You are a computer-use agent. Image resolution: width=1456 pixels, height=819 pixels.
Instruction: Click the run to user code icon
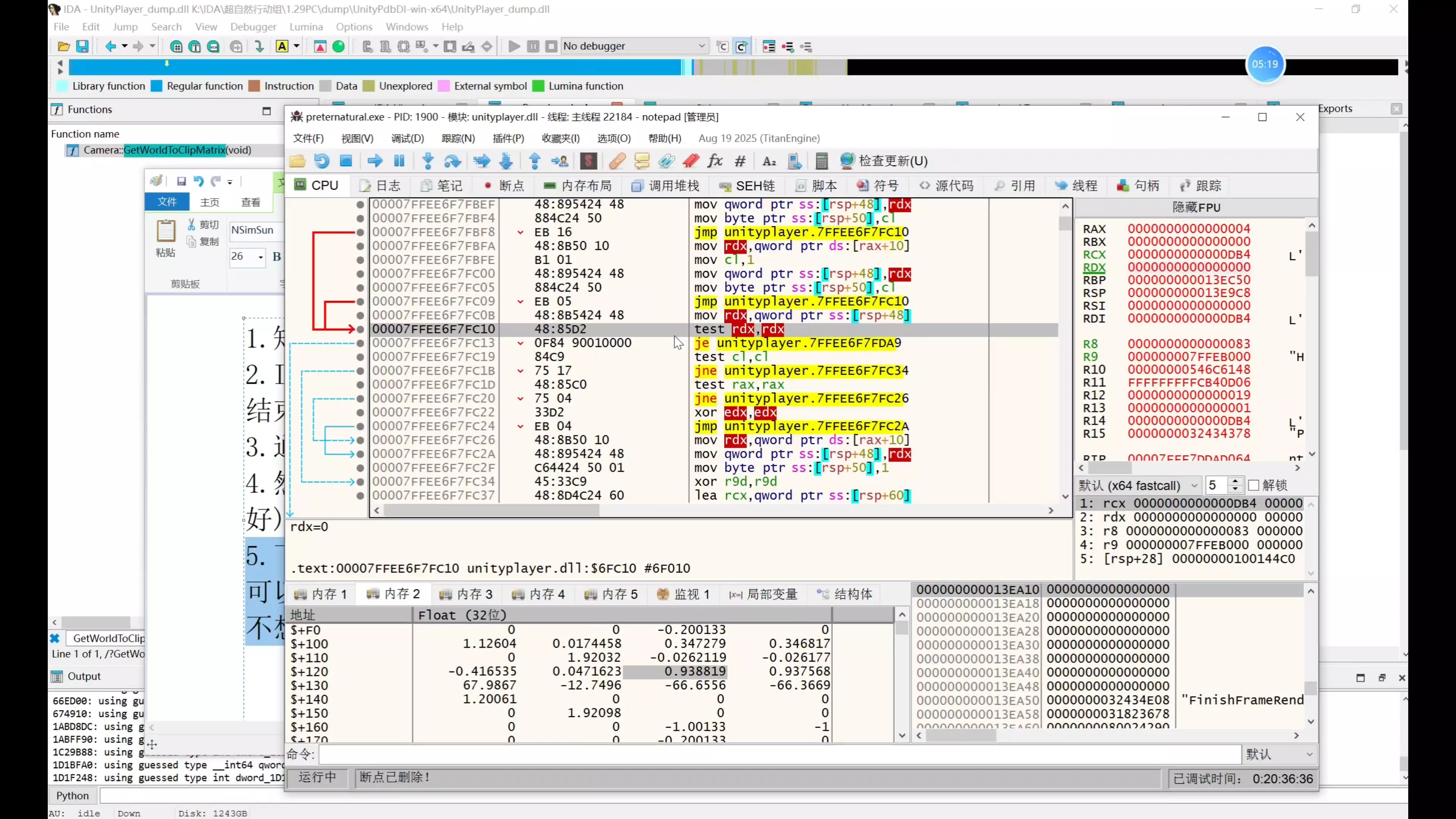point(560,161)
